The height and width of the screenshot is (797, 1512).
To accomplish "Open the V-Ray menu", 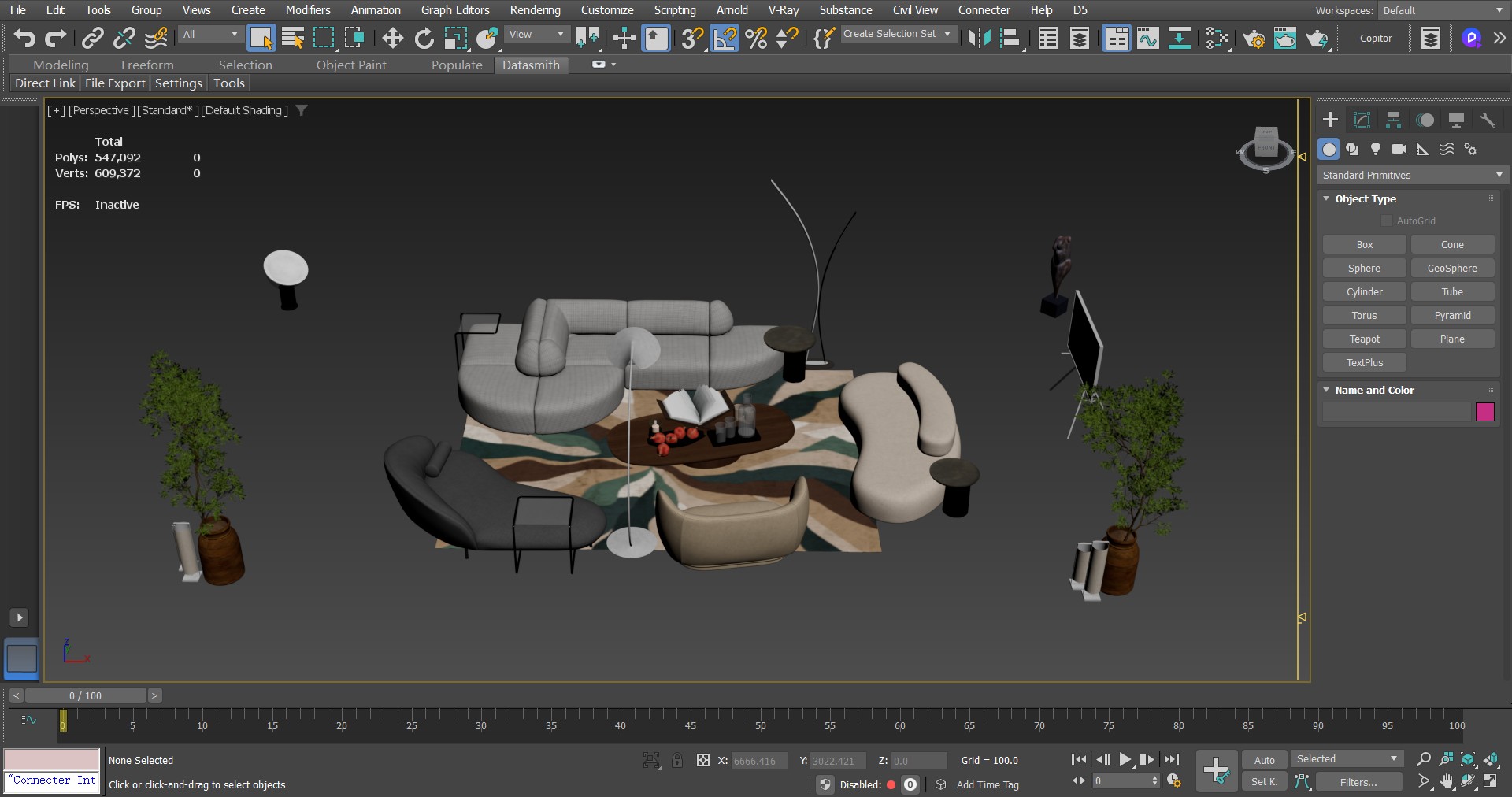I will pos(784,10).
